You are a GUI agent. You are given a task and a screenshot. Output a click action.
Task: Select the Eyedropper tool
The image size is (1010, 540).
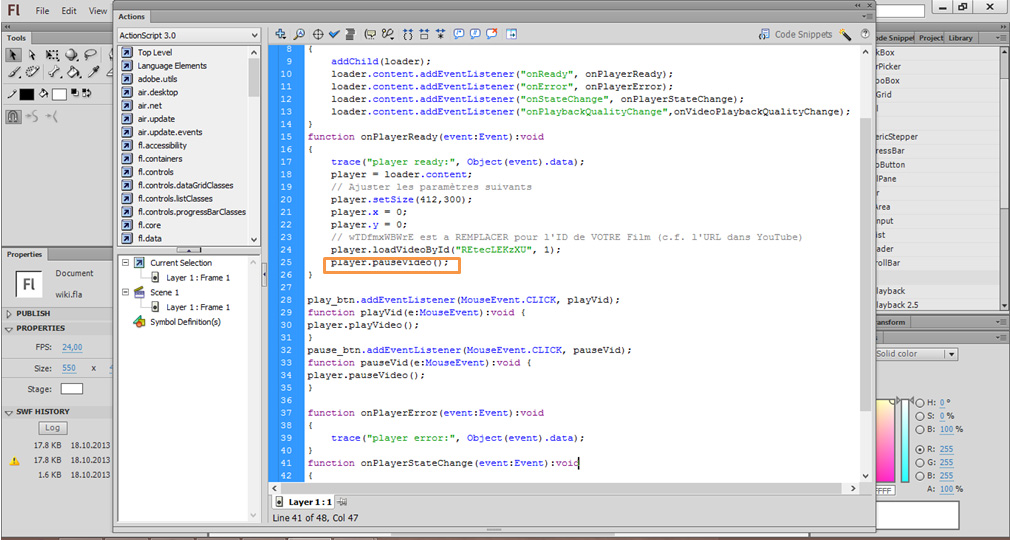[x=92, y=72]
